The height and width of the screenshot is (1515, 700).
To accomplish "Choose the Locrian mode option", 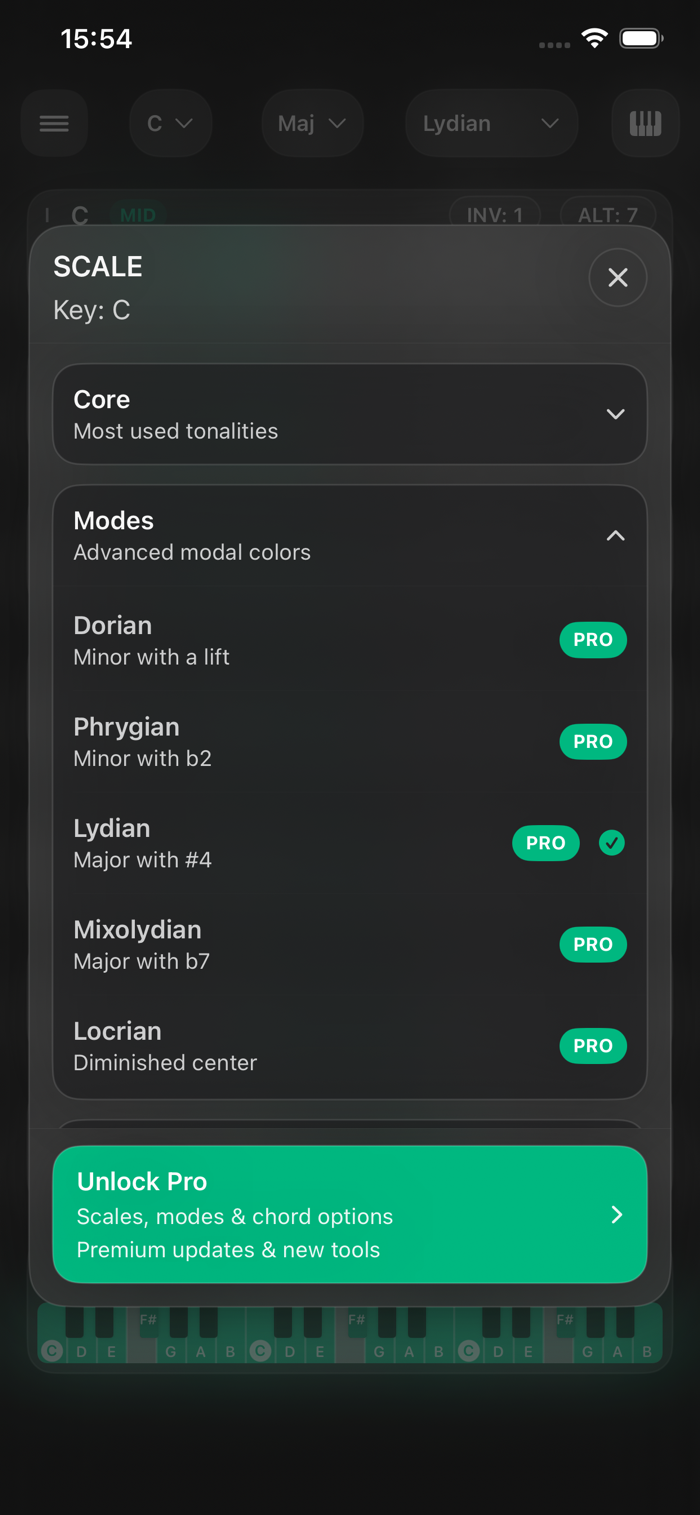I will point(250,1046).
